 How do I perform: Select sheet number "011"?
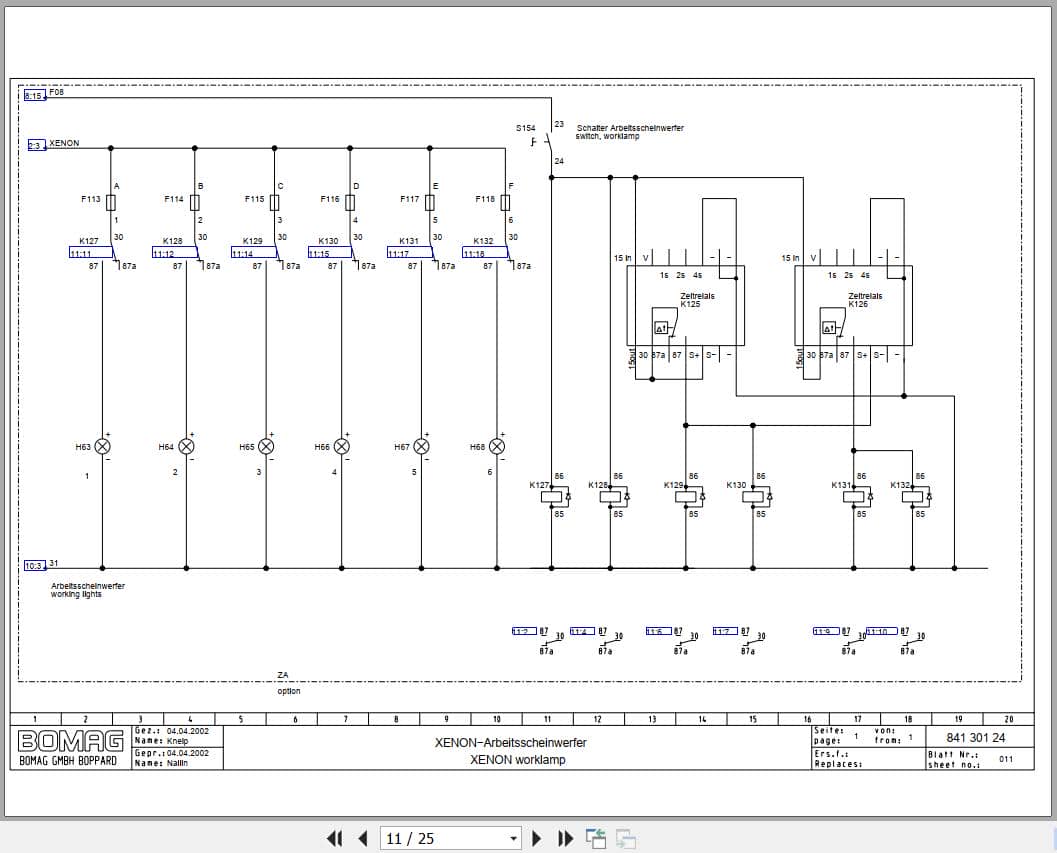tap(1006, 759)
